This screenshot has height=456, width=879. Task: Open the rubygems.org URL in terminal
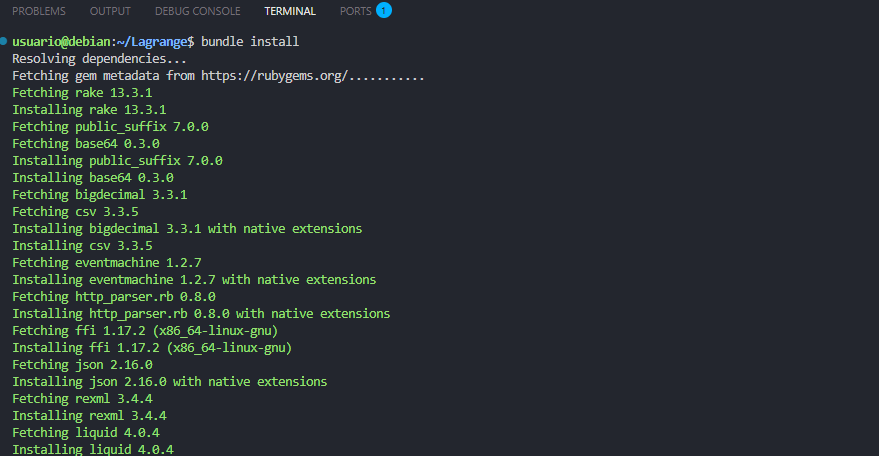(273, 76)
